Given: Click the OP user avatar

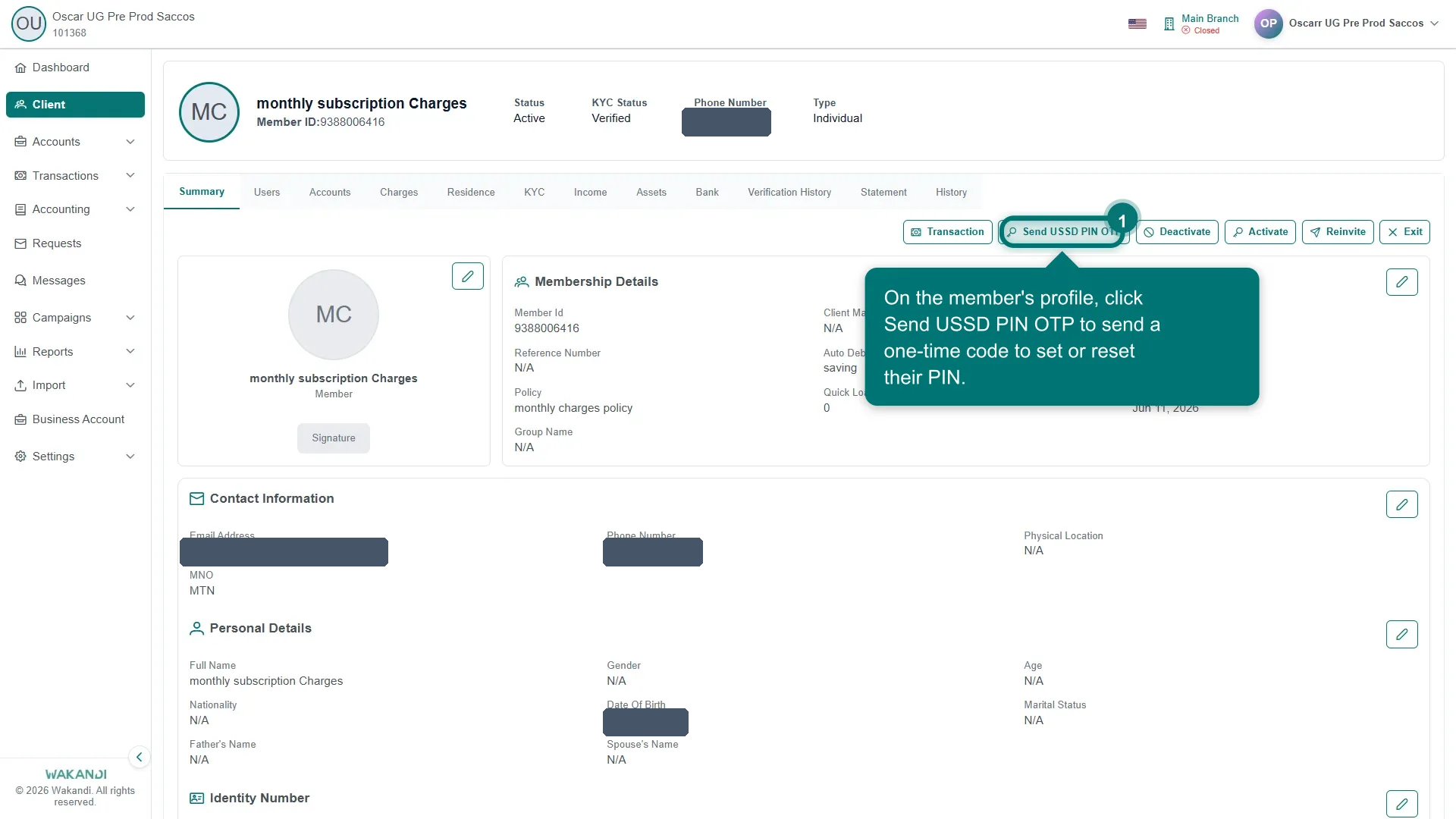Looking at the screenshot, I should pos(1268,24).
